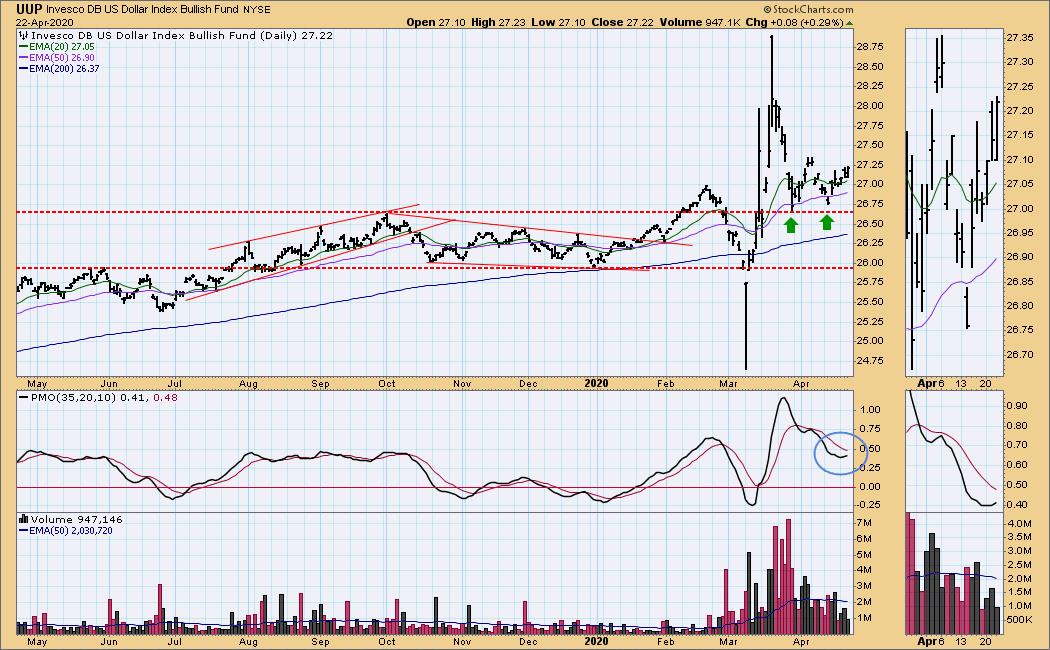Click the NYSE exchange label
The image size is (1050, 650).
[x=258, y=10]
